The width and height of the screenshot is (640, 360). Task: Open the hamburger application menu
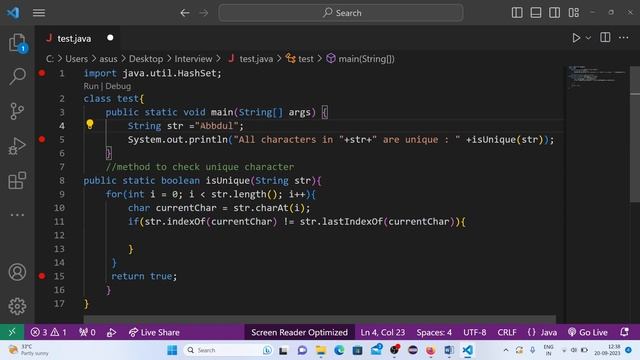click(39, 13)
